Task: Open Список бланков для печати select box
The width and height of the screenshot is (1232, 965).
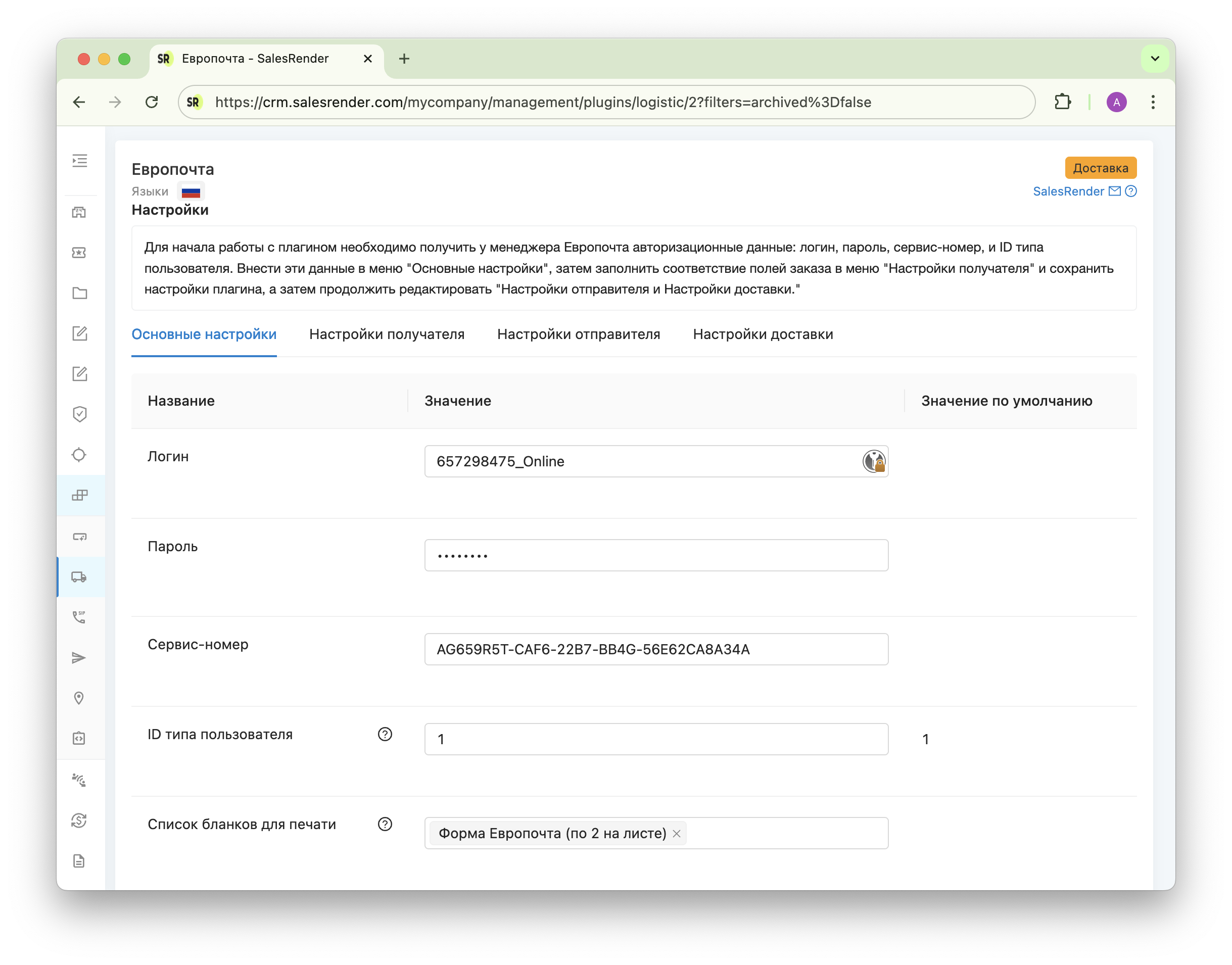Action: (x=786, y=833)
